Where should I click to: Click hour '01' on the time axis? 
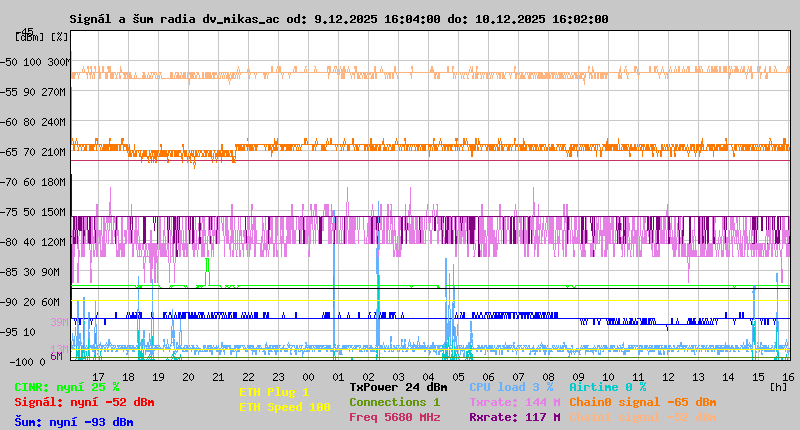tap(339, 377)
